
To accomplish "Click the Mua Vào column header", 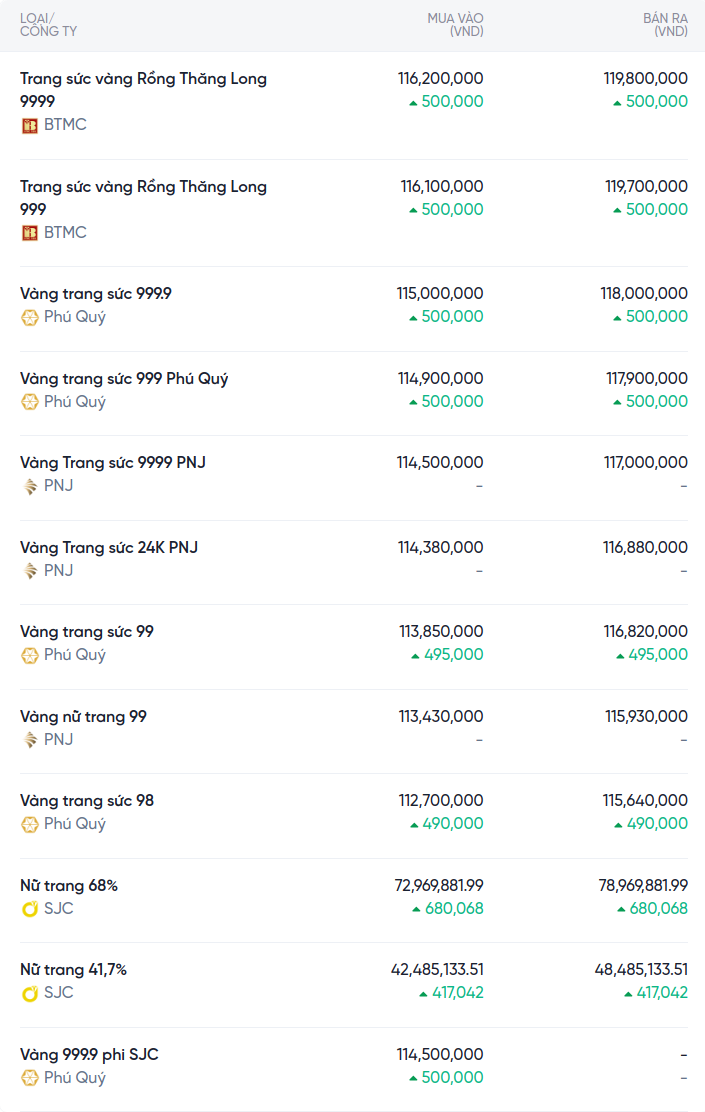I will click(455, 25).
